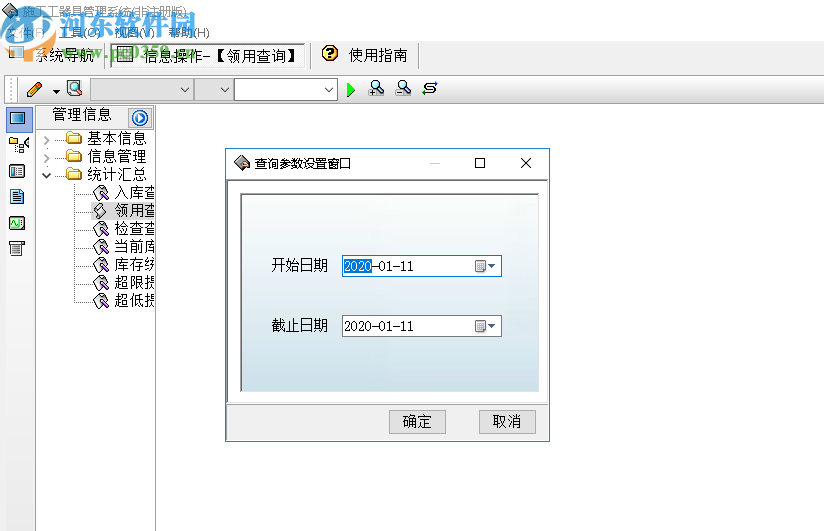The height and width of the screenshot is (531, 824).
Task: Select the list form icon in left sidebar
Action: click(x=17, y=171)
